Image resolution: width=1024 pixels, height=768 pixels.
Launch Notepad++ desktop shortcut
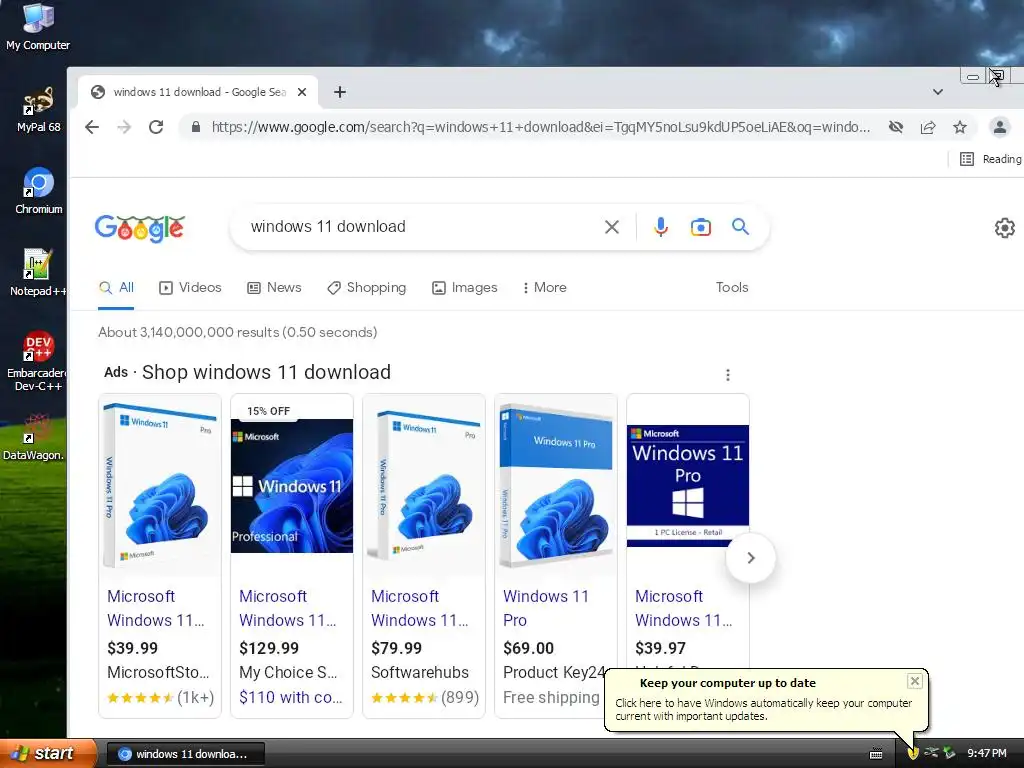(x=37, y=272)
